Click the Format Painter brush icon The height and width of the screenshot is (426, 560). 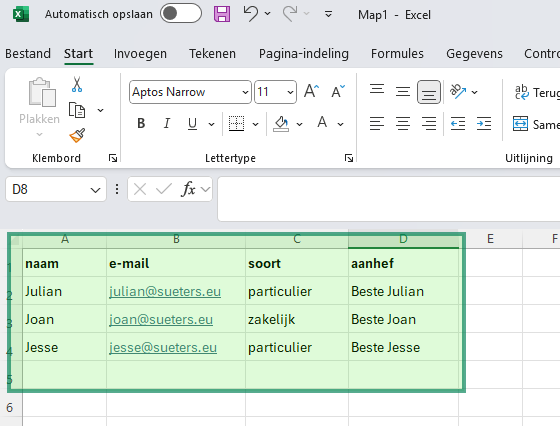pyautogui.click(x=77, y=135)
